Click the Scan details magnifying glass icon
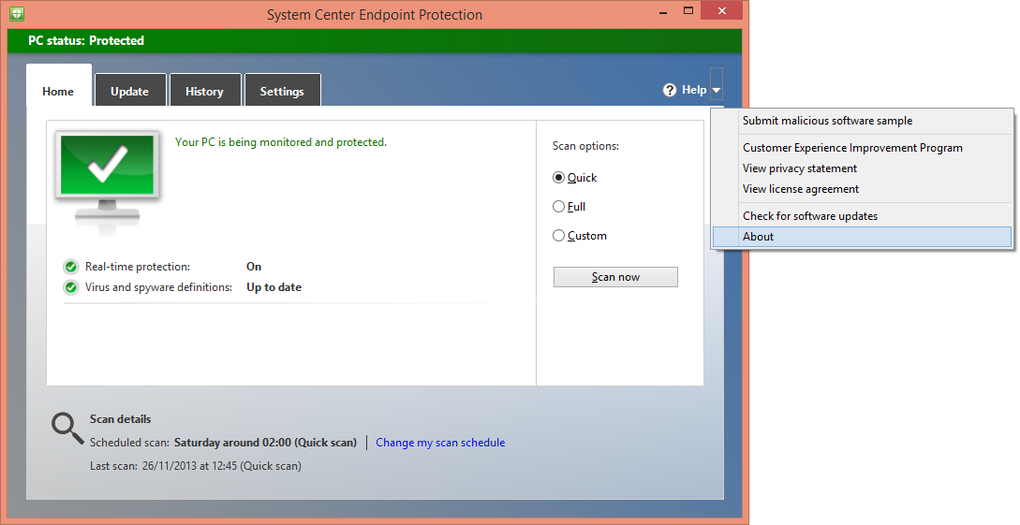Viewport: 1020px width, 525px height. pyautogui.click(x=68, y=429)
